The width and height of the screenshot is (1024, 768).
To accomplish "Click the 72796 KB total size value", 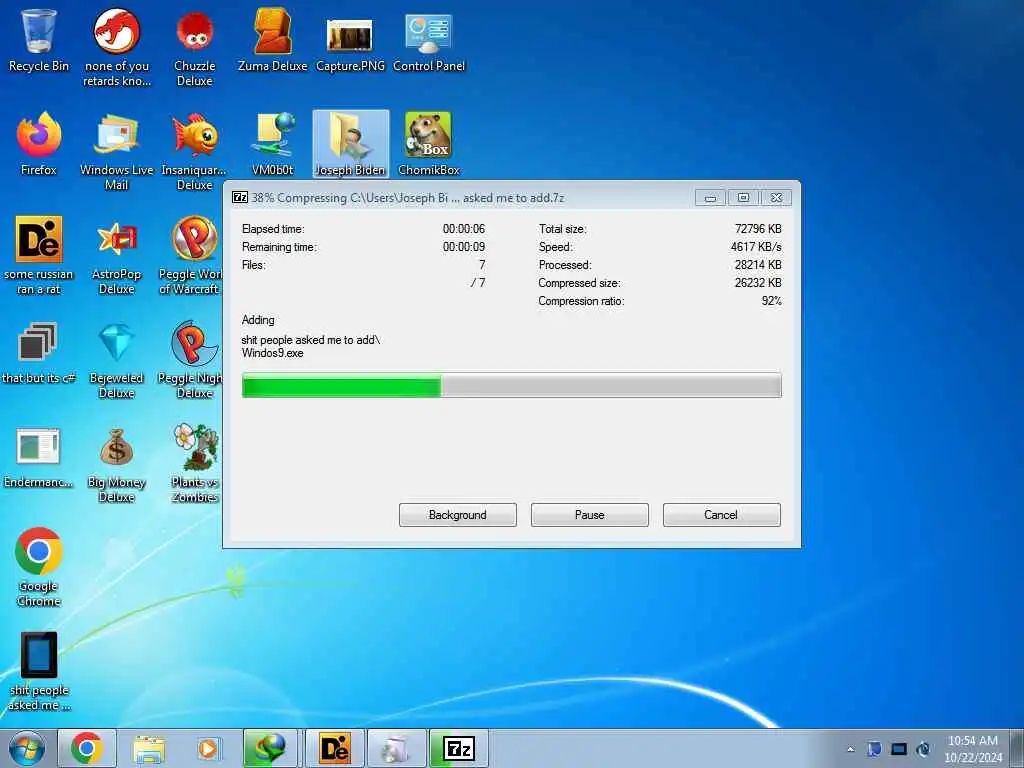I will pyautogui.click(x=758, y=229).
